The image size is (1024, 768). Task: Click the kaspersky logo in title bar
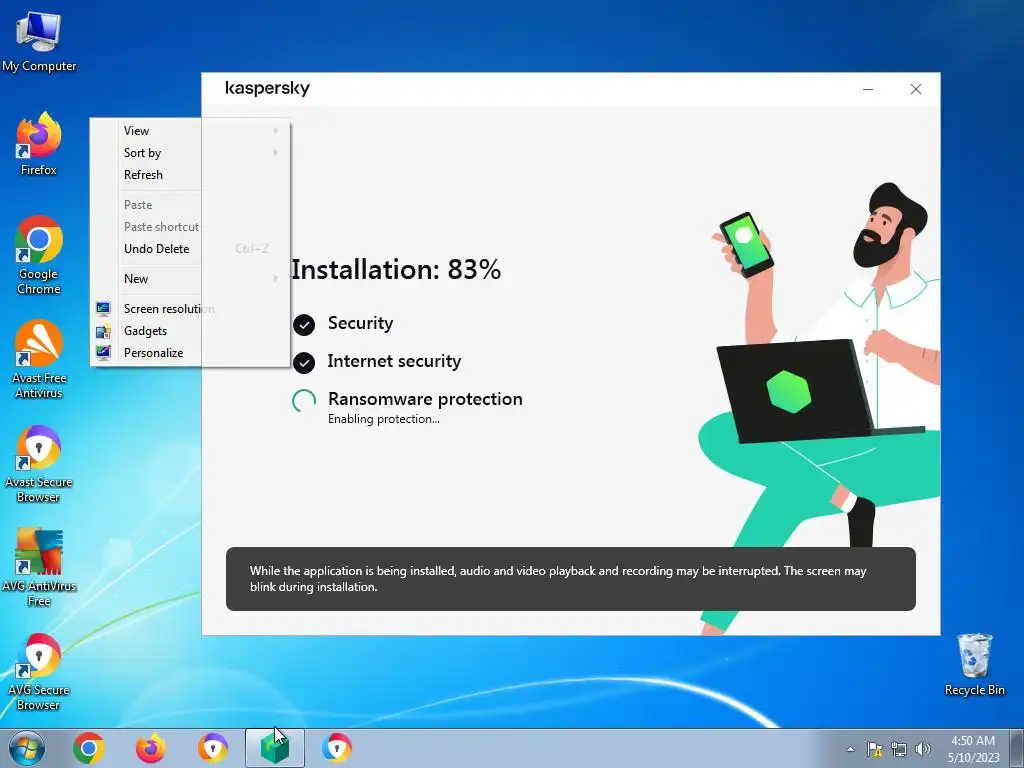pyautogui.click(x=267, y=88)
